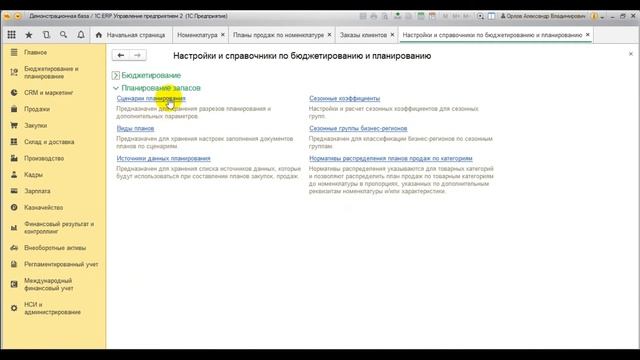Click the Планирование запасов group title
640x360 pixels.
(x=161, y=88)
